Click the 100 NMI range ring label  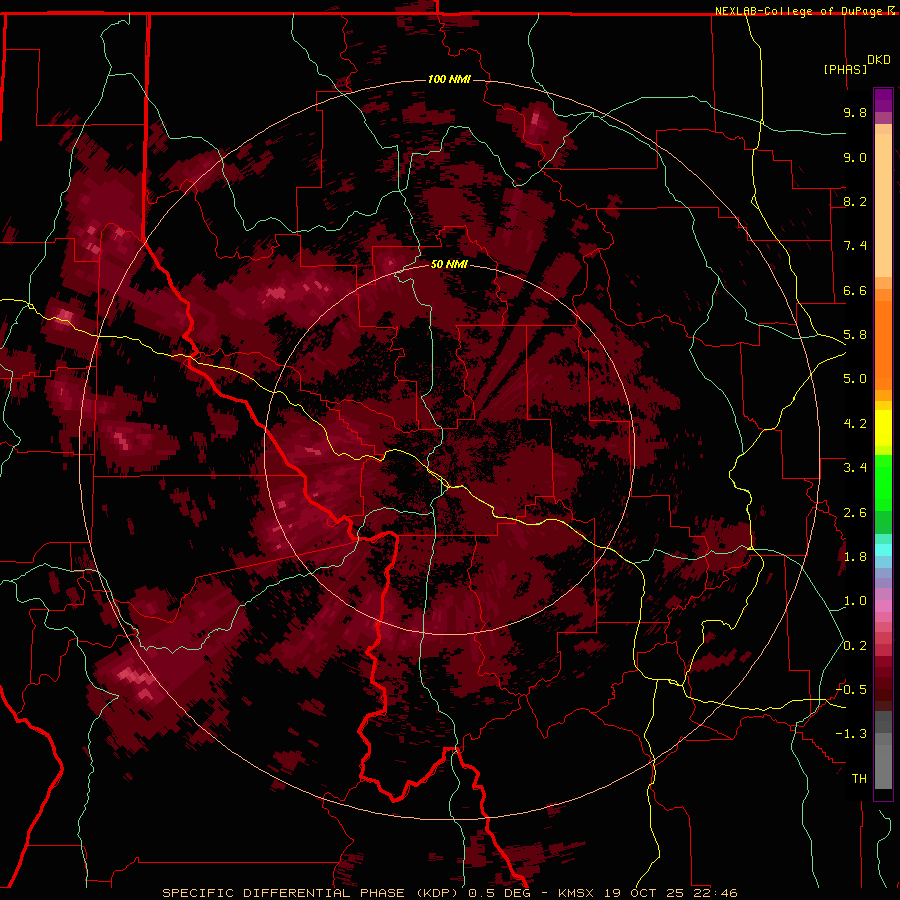pyautogui.click(x=449, y=79)
